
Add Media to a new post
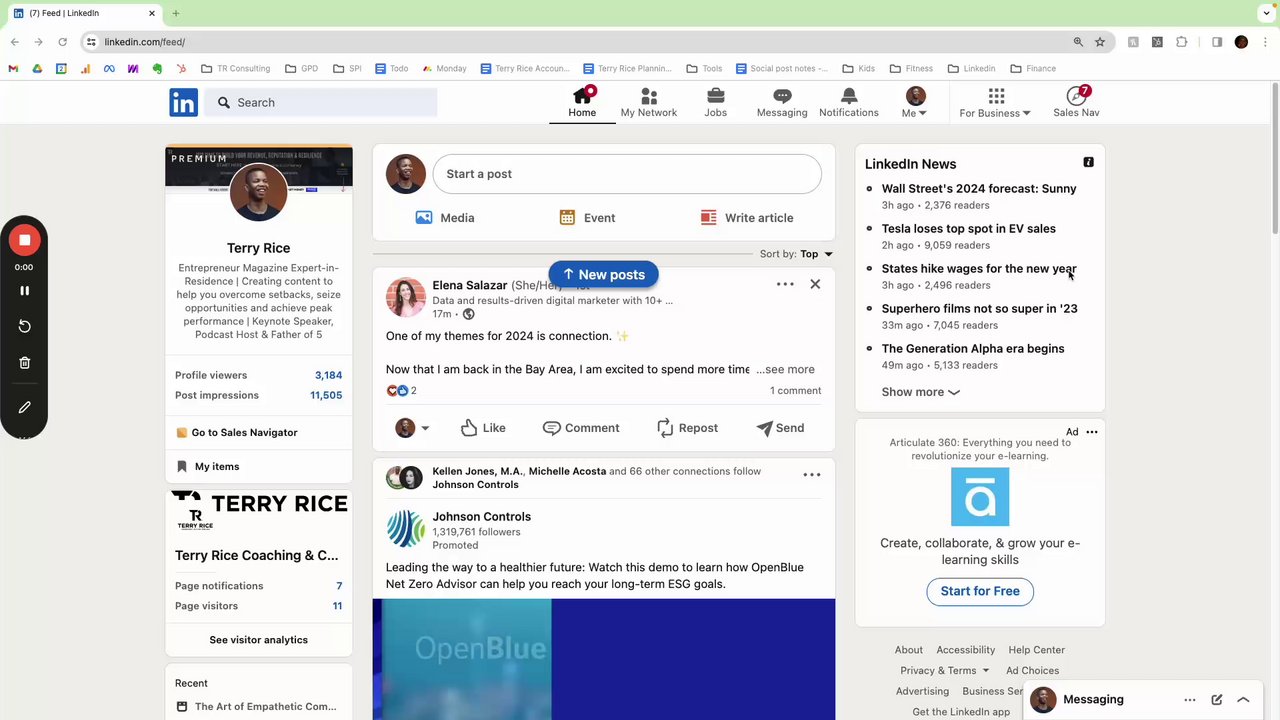coord(445,218)
